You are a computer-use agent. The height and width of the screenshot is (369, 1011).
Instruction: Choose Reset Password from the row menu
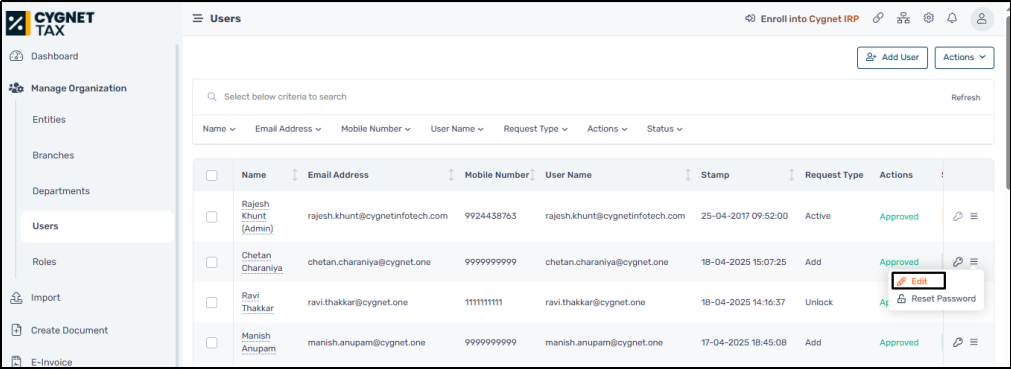point(936,299)
